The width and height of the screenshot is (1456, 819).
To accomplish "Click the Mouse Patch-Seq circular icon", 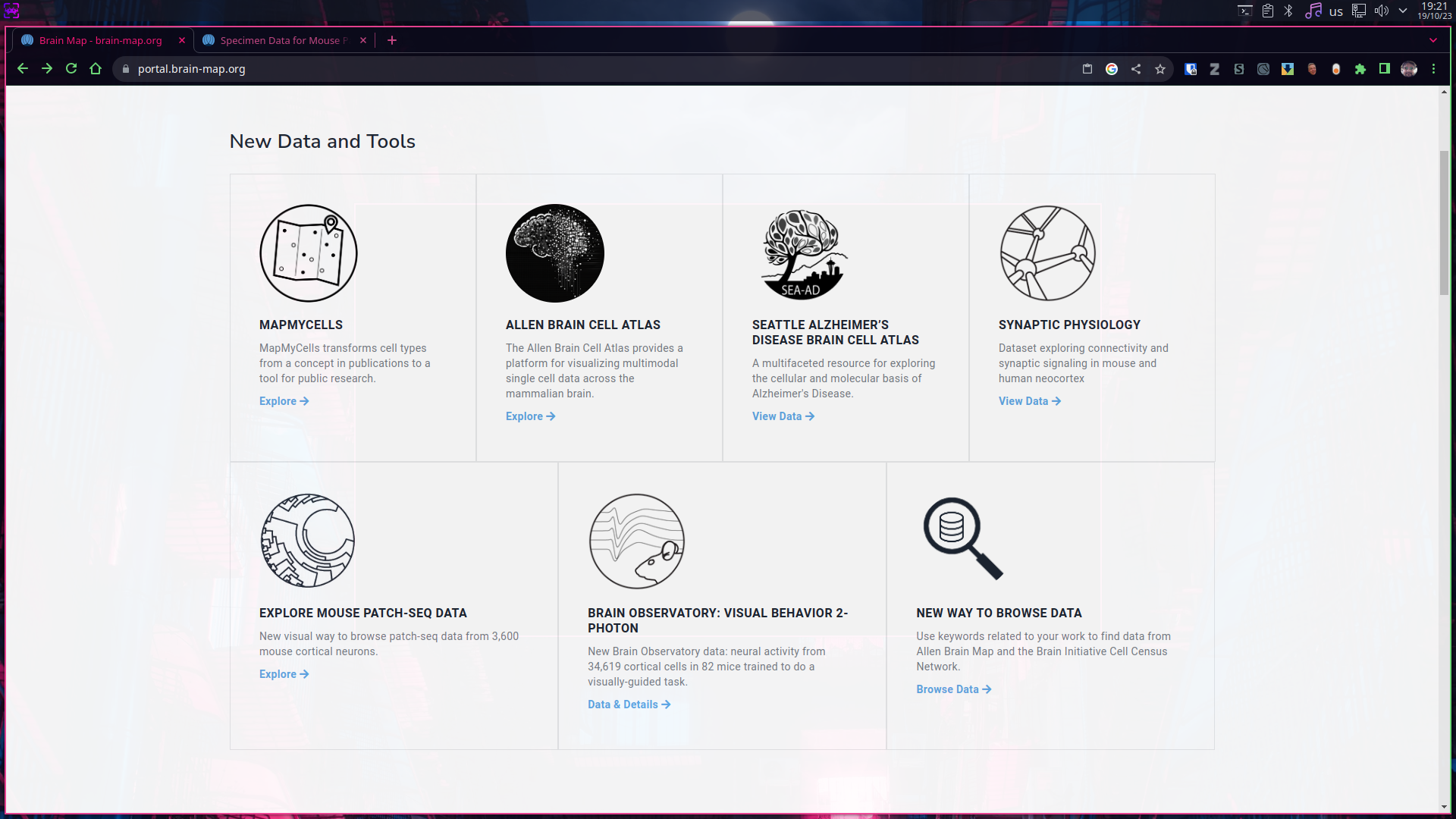I will click(307, 541).
